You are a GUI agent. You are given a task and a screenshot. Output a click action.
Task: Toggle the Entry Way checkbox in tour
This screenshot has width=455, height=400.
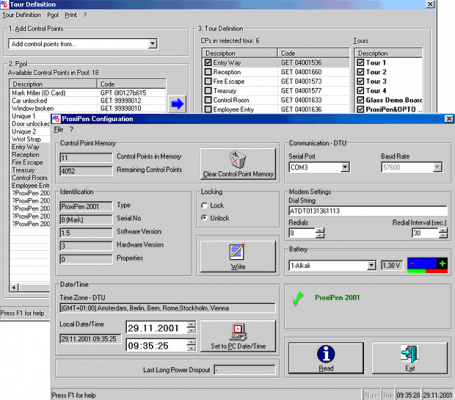[x=208, y=63]
